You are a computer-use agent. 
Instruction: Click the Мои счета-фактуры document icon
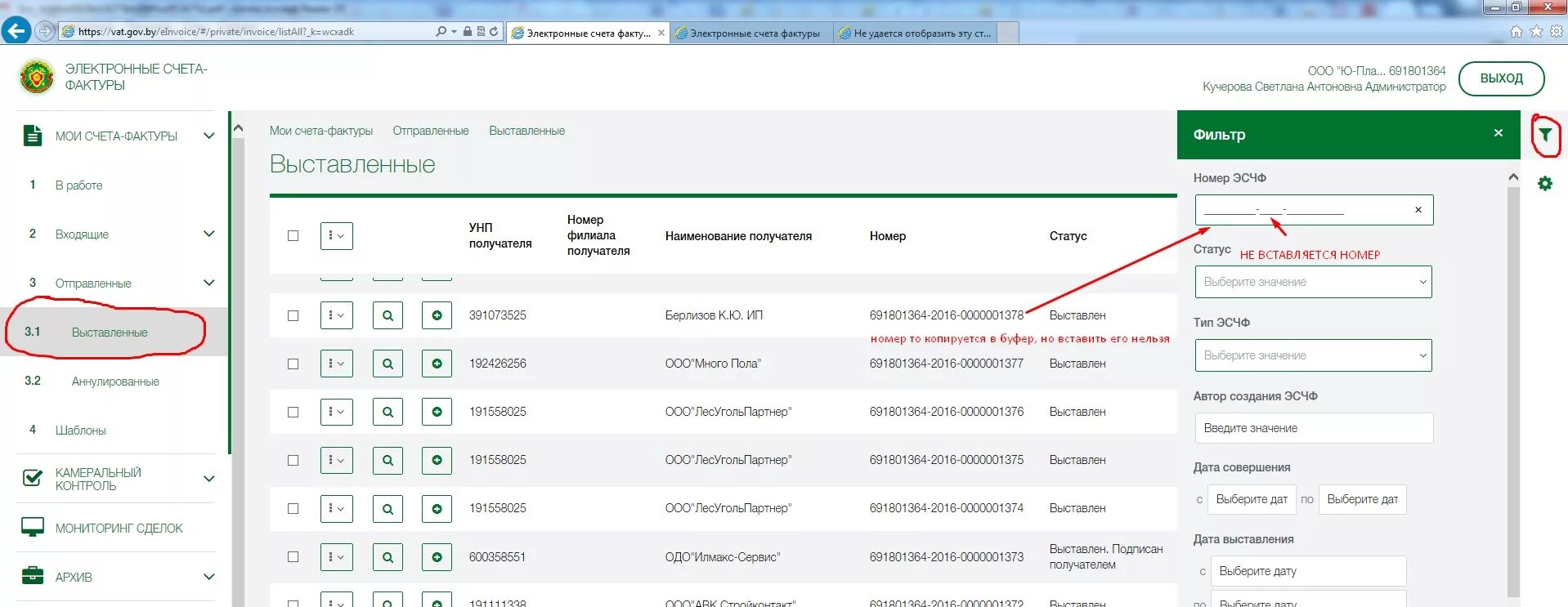(x=33, y=136)
